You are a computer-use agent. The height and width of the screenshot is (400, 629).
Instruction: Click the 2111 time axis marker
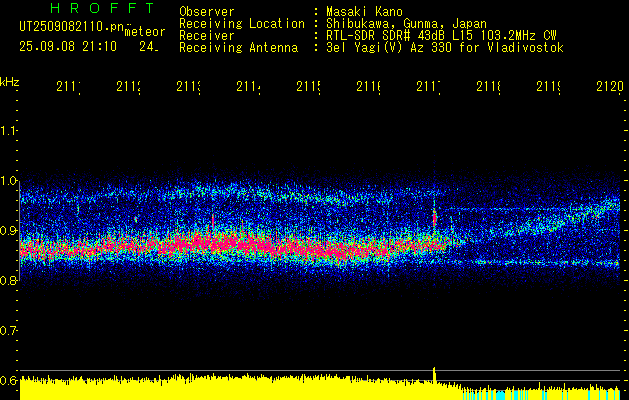(69, 87)
